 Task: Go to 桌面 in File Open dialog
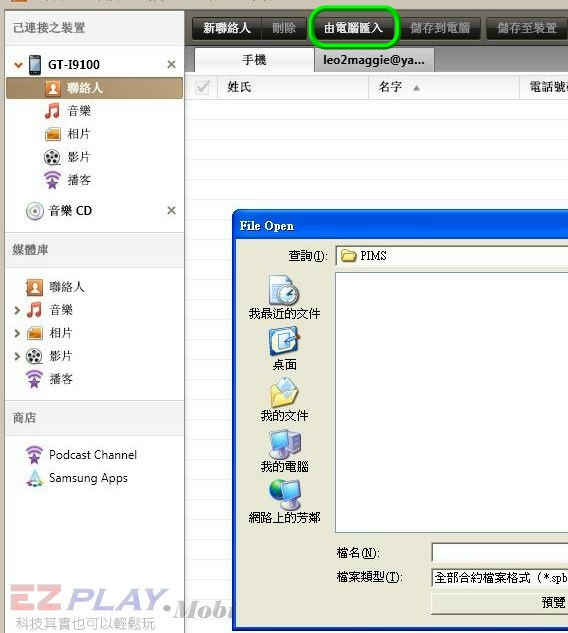pyautogui.click(x=284, y=349)
